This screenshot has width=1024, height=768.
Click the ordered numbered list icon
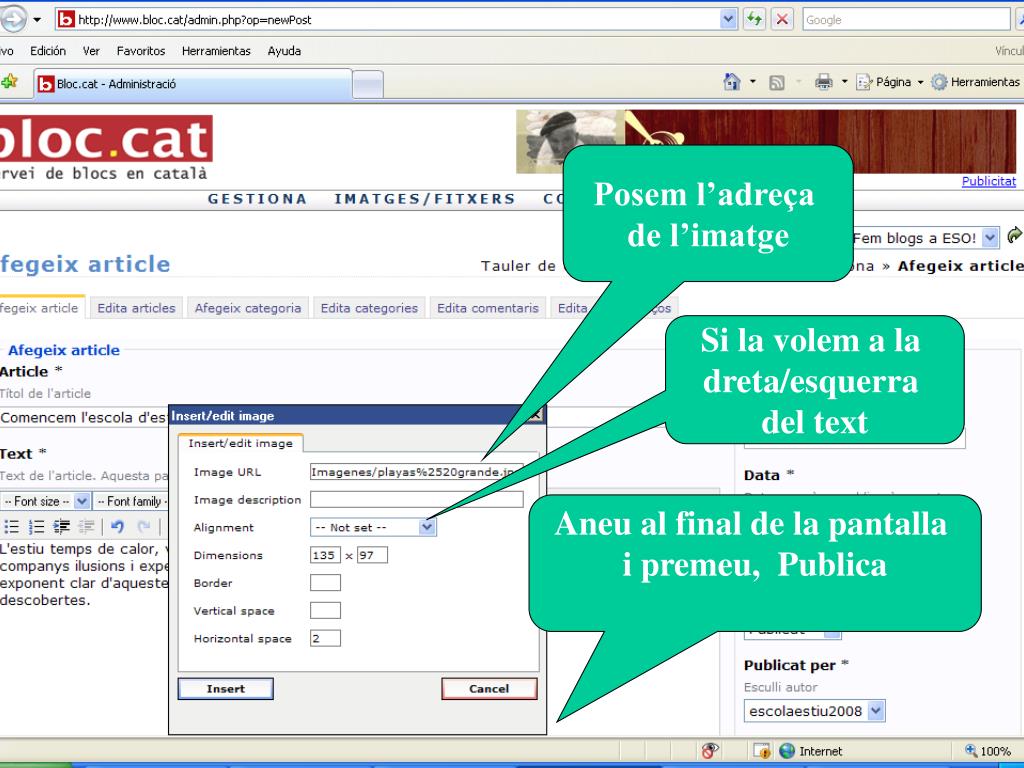pyautogui.click(x=37, y=526)
